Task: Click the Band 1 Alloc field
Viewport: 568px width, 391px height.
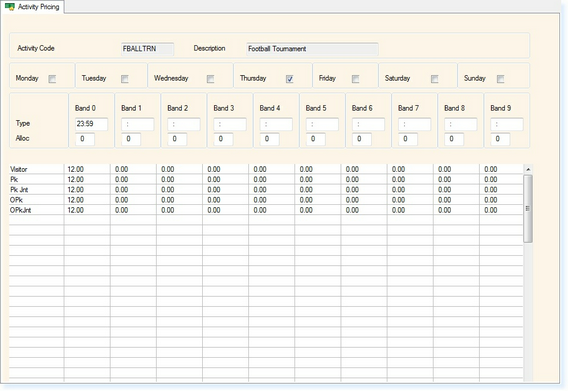Action: tap(131, 139)
